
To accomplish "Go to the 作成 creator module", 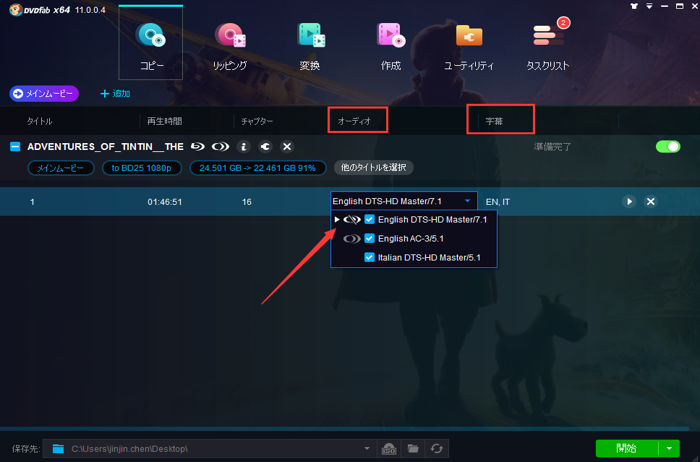I will tap(391, 46).
